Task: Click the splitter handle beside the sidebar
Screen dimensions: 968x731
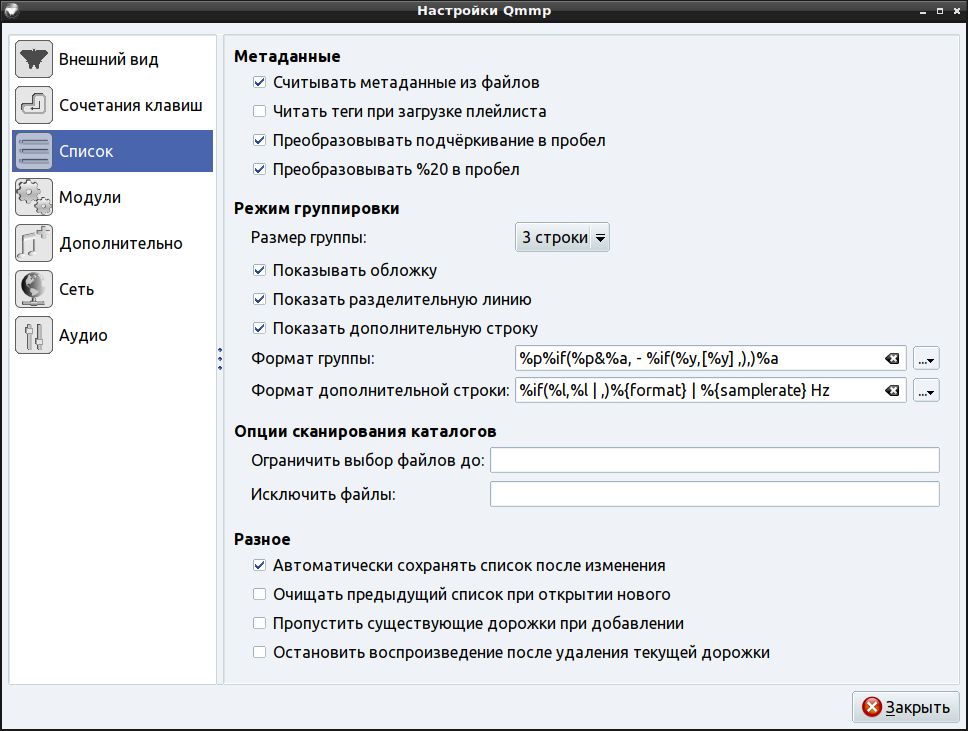Action: click(219, 360)
